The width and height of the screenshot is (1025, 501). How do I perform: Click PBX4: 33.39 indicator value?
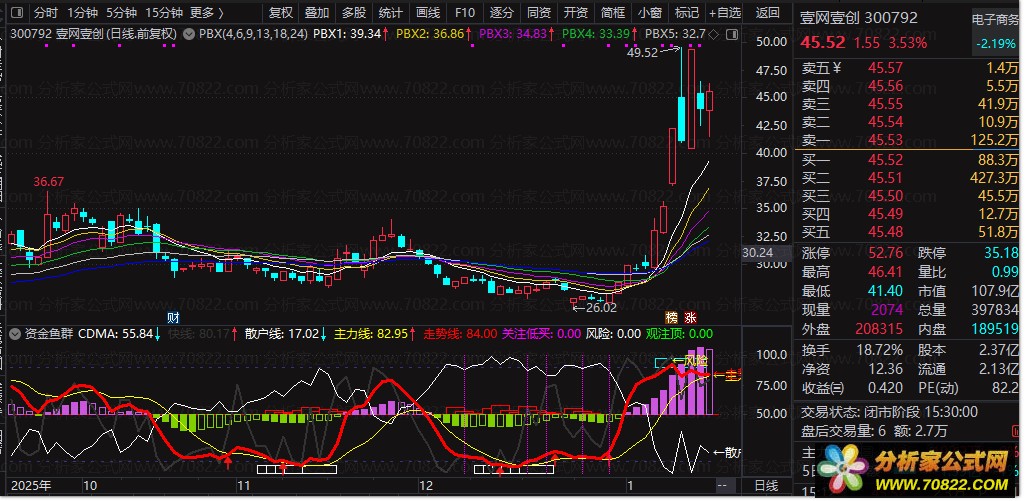pos(596,33)
